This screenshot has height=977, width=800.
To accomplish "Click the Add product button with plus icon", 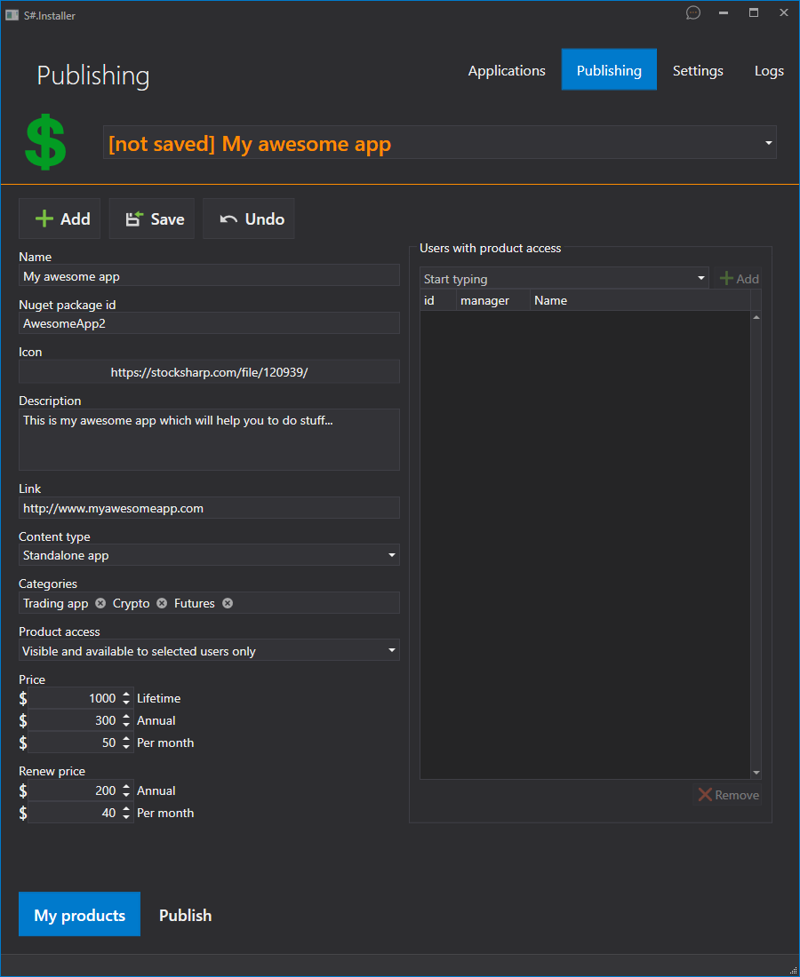I will click(61, 219).
